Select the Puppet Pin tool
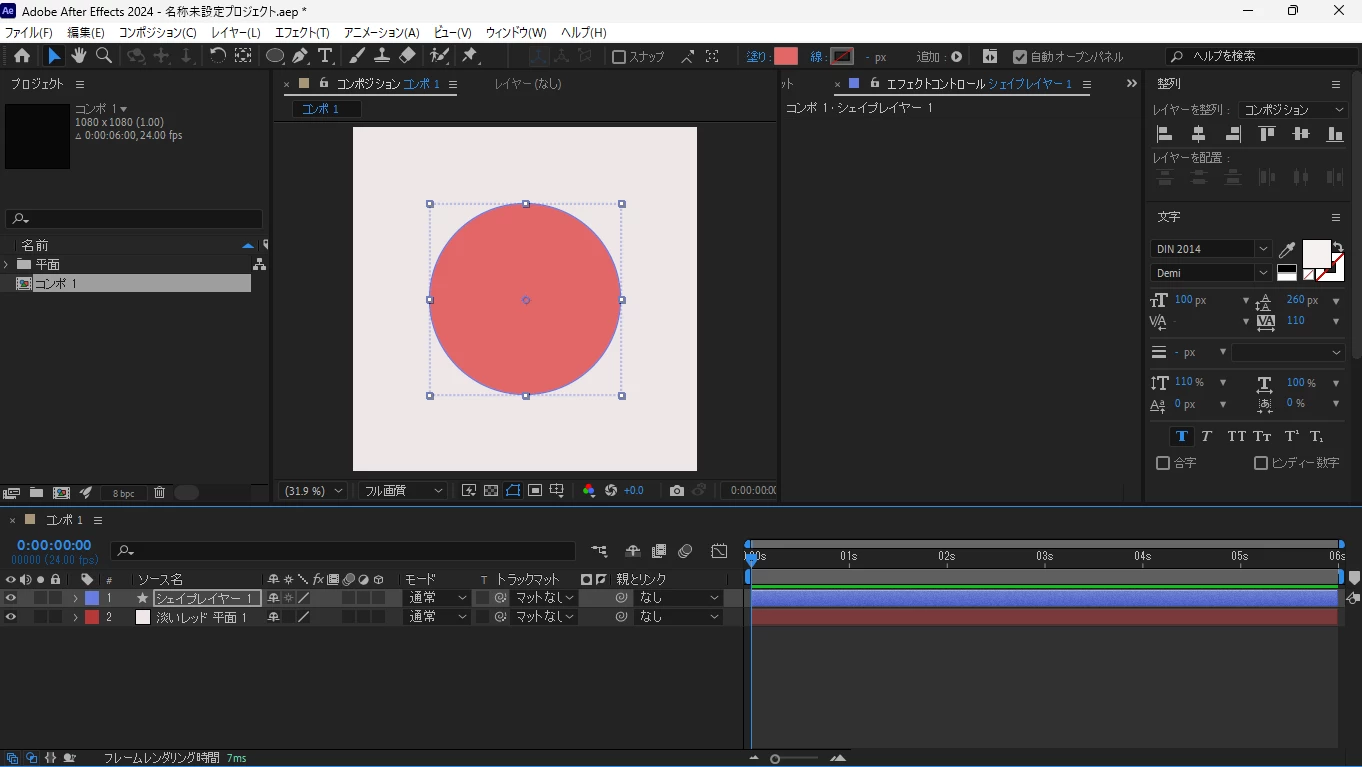Viewport: 1362px width, 767px height. (x=470, y=56)
